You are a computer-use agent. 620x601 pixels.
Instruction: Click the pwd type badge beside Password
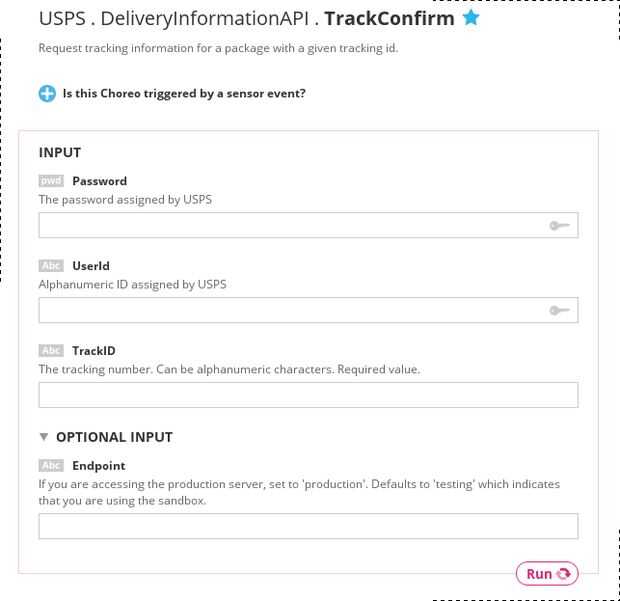coord(51,181)
